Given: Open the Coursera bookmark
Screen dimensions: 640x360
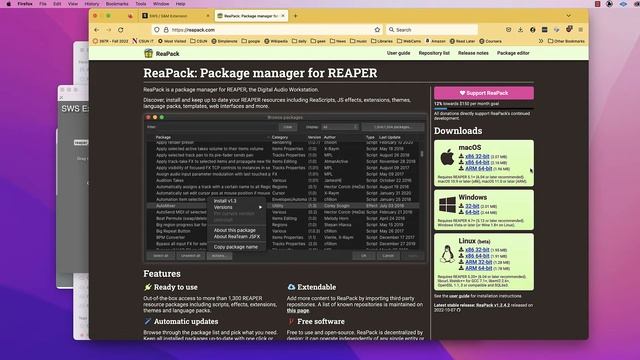Looking at the screenshot, I should (491, 41).
